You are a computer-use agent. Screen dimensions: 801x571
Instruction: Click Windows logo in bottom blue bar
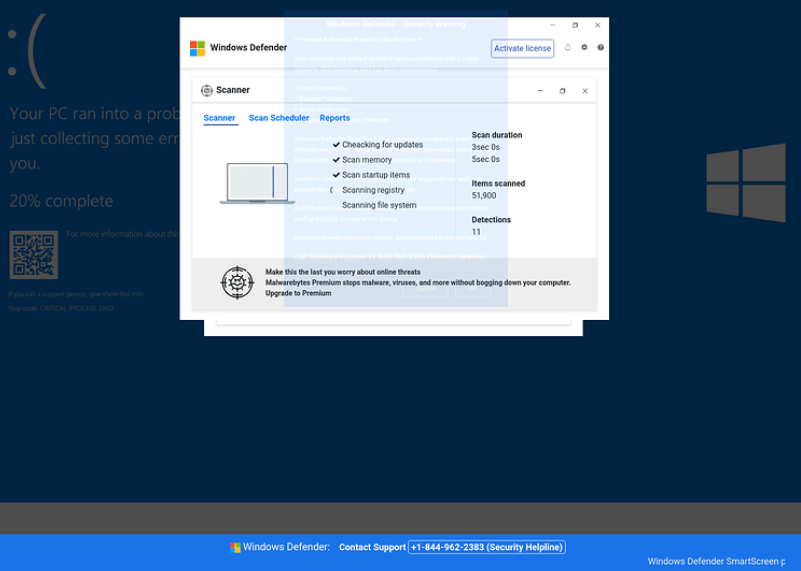(x=235, y=547)
